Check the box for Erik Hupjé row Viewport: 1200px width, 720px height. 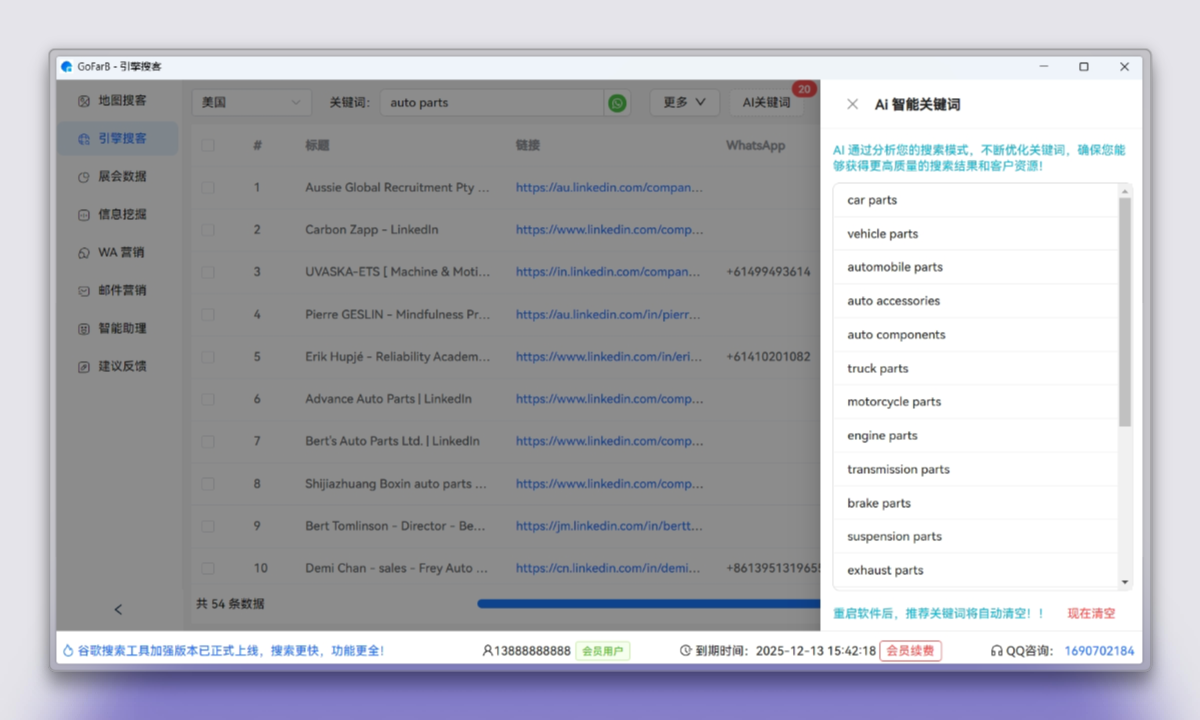pos(208,357)
